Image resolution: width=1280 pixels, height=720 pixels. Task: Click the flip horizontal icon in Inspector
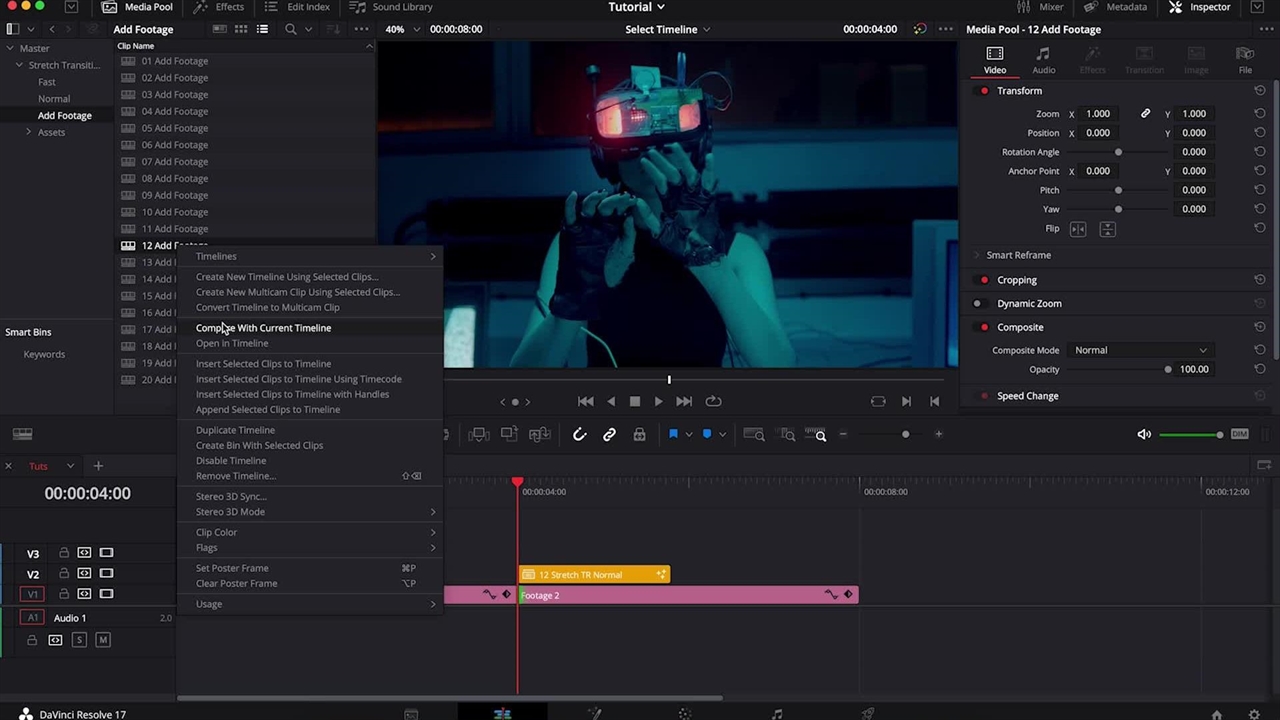[x=1078, y=229]
